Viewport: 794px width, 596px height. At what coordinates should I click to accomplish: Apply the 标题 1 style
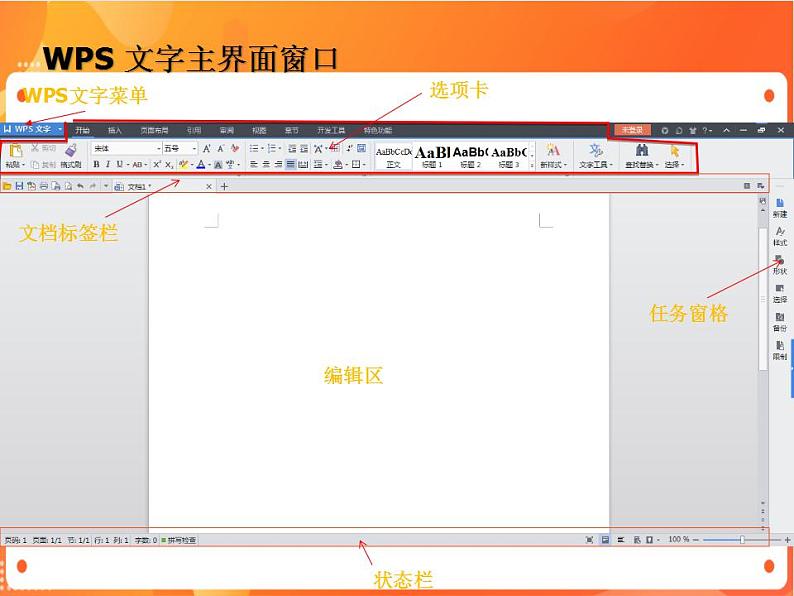432,157
